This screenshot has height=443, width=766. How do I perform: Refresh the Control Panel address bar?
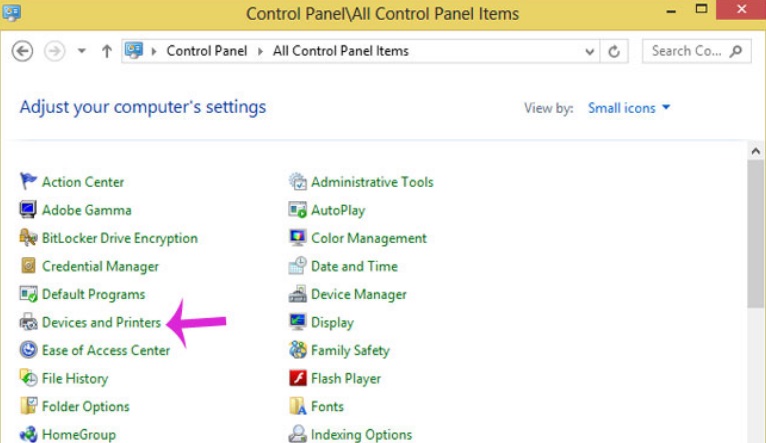[614, 51]
